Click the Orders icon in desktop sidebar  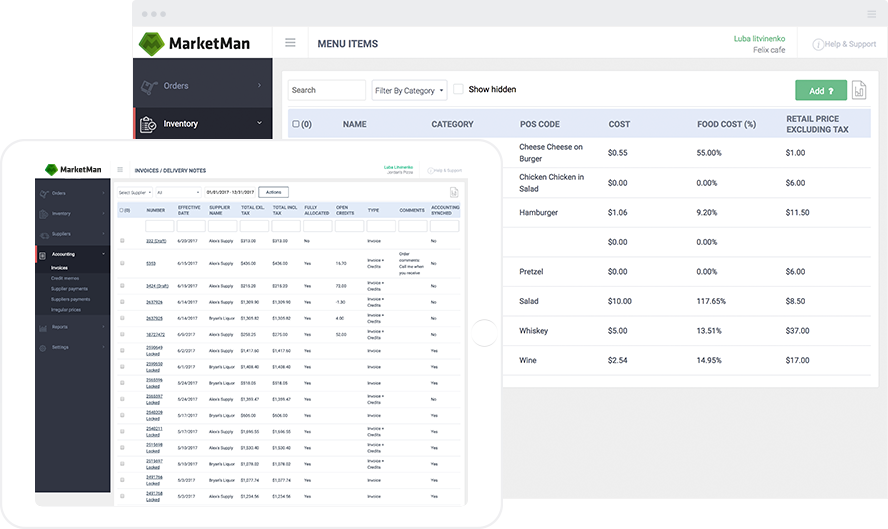pyautogui.click(x=149, y=86)
